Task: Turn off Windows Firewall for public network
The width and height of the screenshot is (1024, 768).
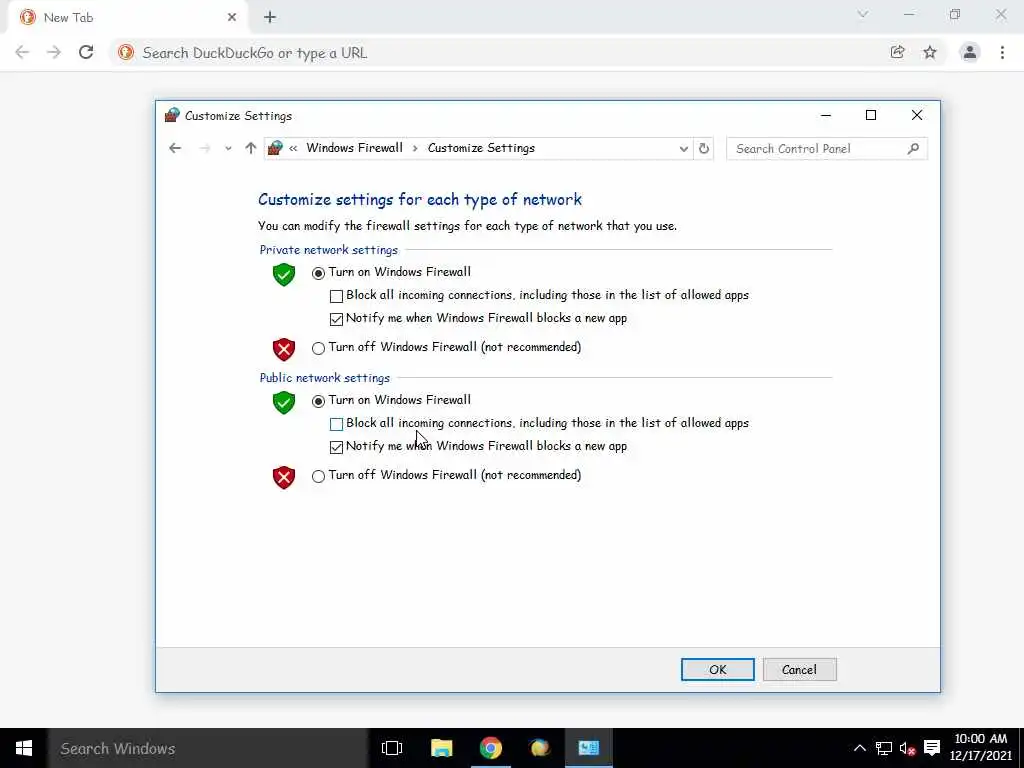Action: 318,476
